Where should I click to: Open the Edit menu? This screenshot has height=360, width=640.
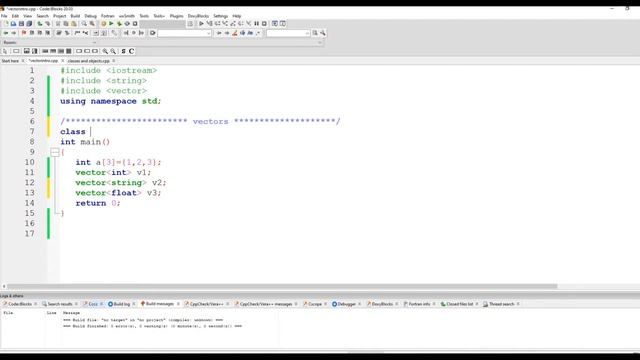pos(15,16)
